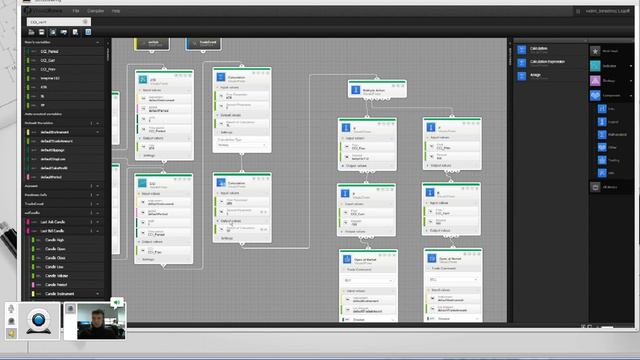This screenshot has width=640, height=360.
Task: Expand the defaultInstrument row dropdown arrow
Action: [98, 132]
